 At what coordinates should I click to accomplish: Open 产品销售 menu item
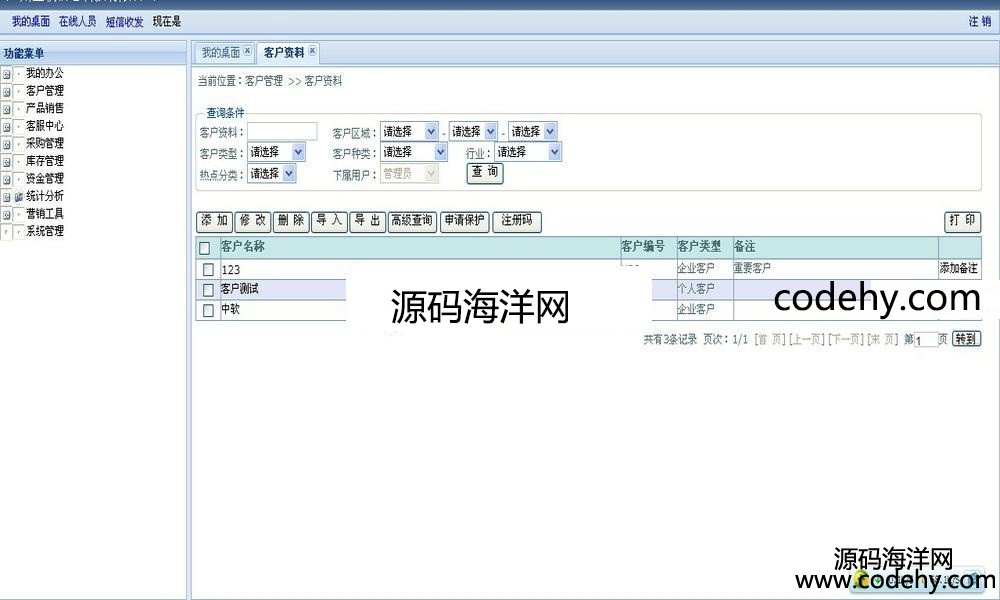click(x=45, y=108)
